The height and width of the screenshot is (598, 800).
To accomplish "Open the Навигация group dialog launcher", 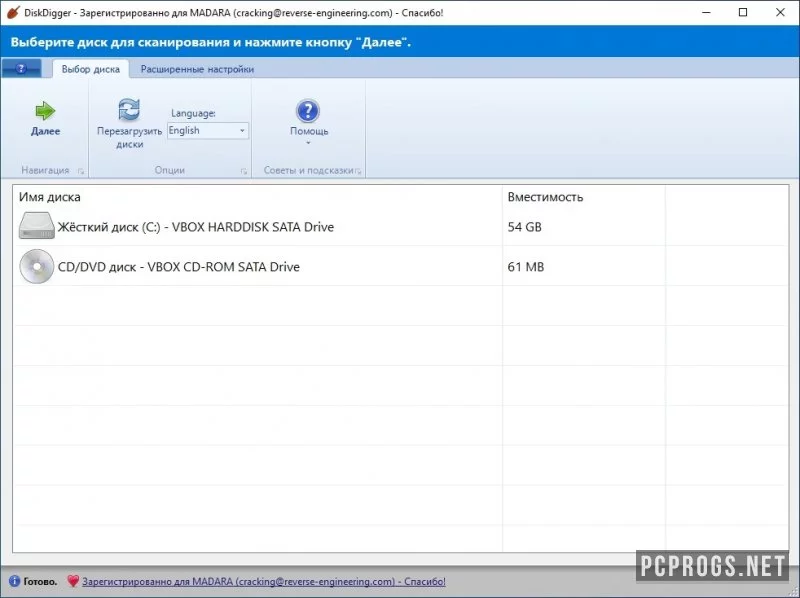I will [81, 171].
